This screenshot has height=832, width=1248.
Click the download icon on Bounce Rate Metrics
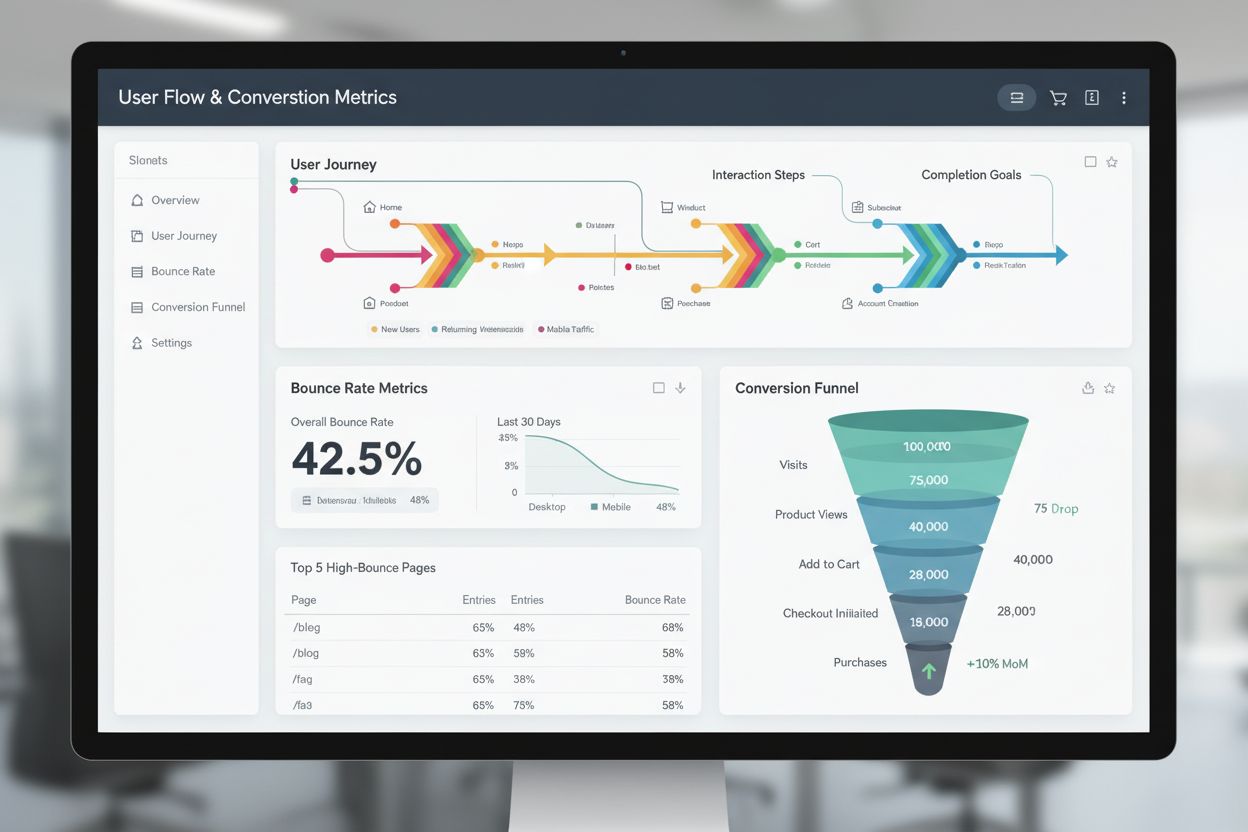[x=680, y=388]
